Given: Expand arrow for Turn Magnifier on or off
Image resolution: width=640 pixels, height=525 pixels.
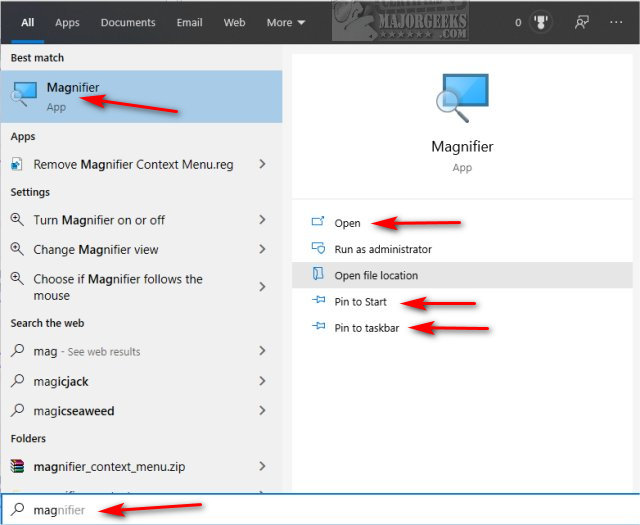Looking at the screenshot, I should coord(262,220).
